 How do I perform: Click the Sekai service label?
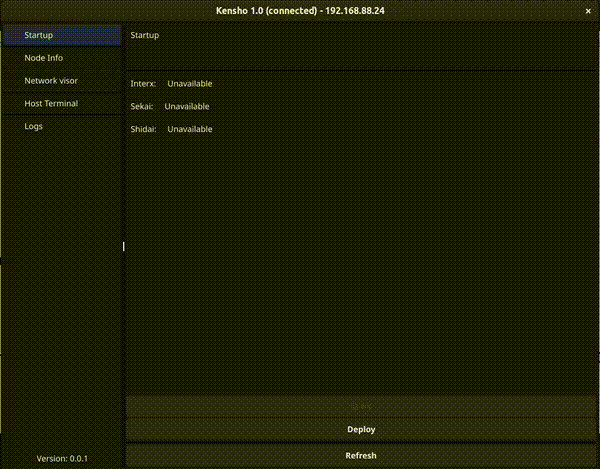[142, 106]
